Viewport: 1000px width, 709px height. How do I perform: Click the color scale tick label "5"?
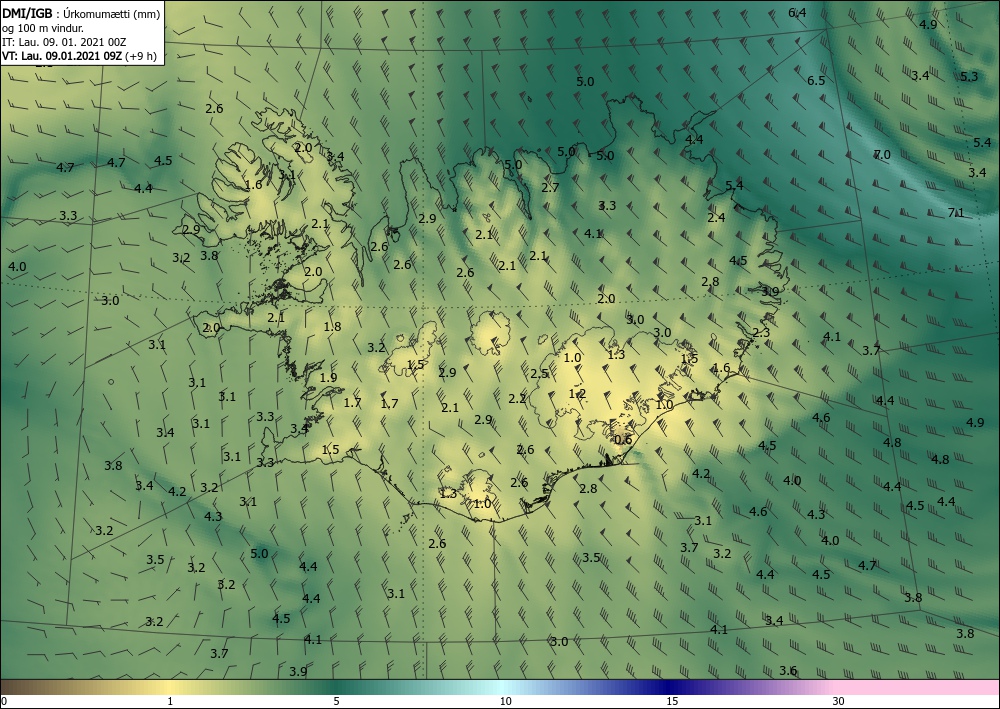336,701
